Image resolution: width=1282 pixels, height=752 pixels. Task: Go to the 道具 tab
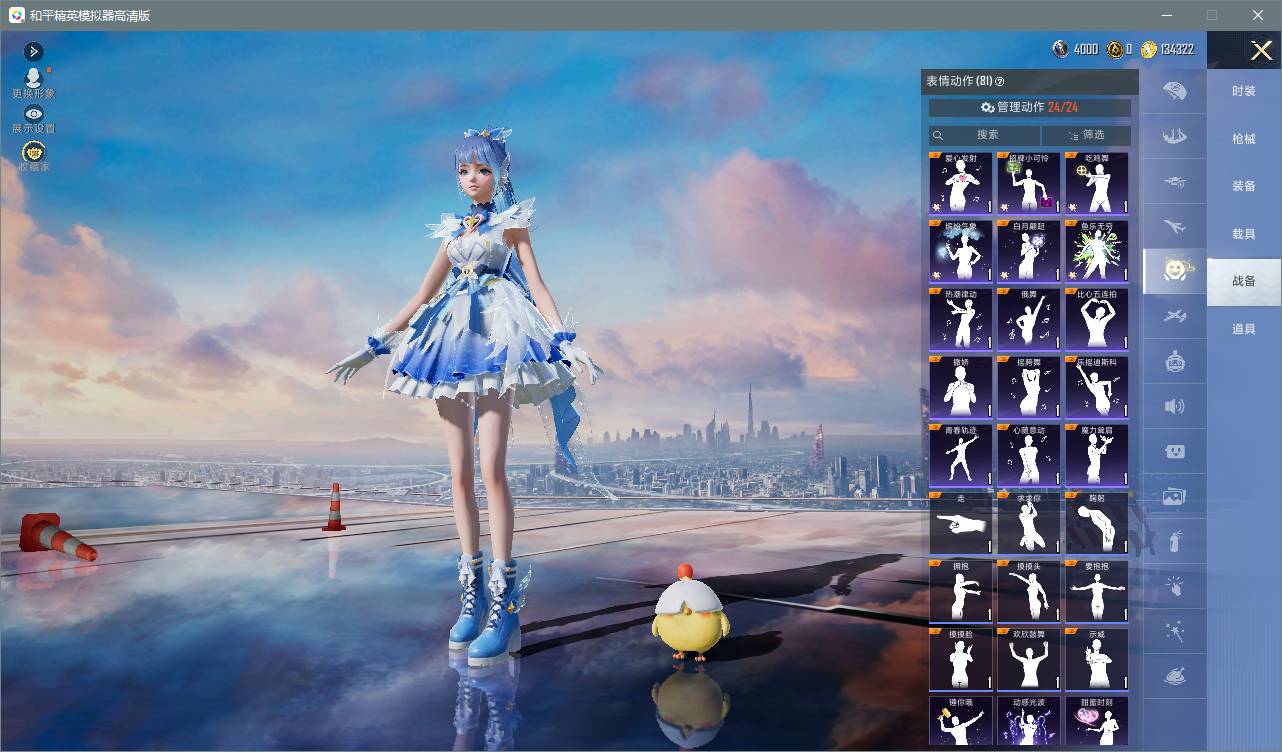click(x=1244, y=329)
